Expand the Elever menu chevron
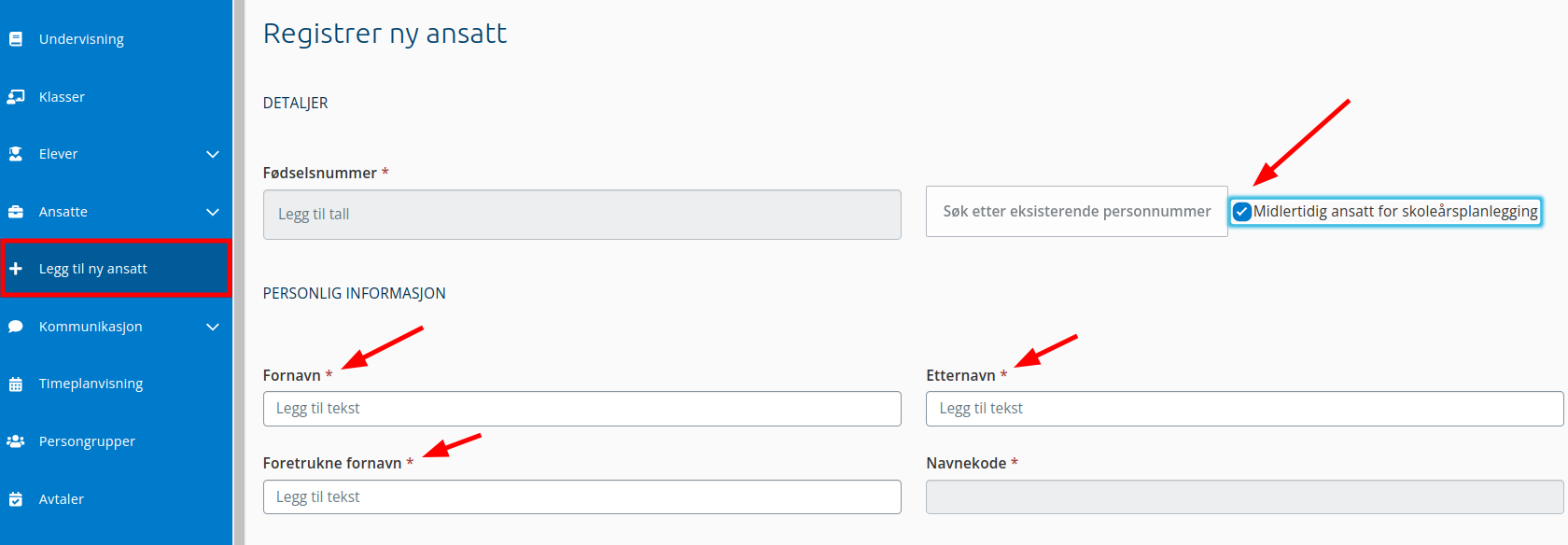The image size is (1568, 545). (213, 154)
